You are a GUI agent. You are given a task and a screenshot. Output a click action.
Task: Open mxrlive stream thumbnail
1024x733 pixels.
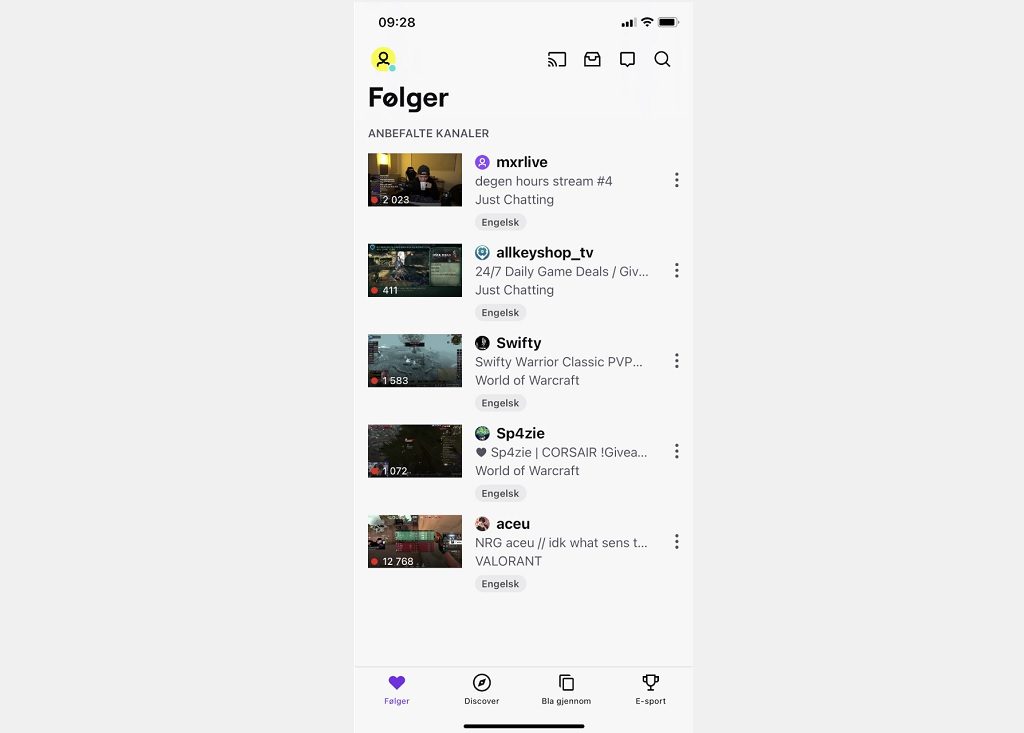(x=415, y=180)
